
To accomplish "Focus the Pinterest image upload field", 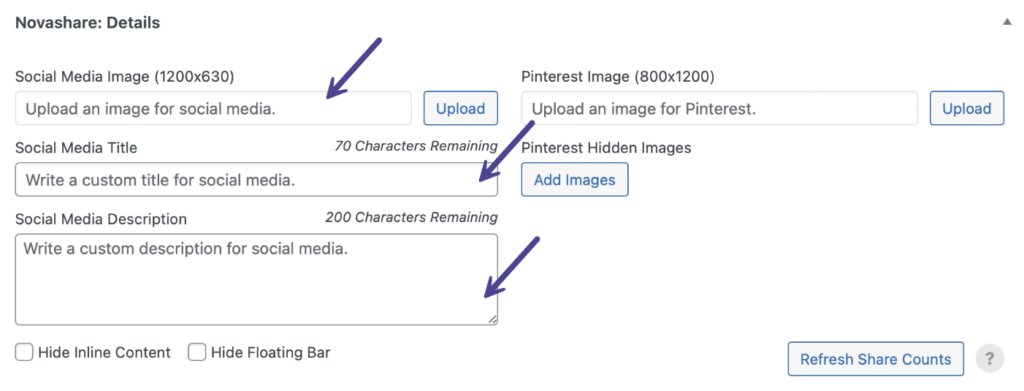I will click(x=720, y=108).
